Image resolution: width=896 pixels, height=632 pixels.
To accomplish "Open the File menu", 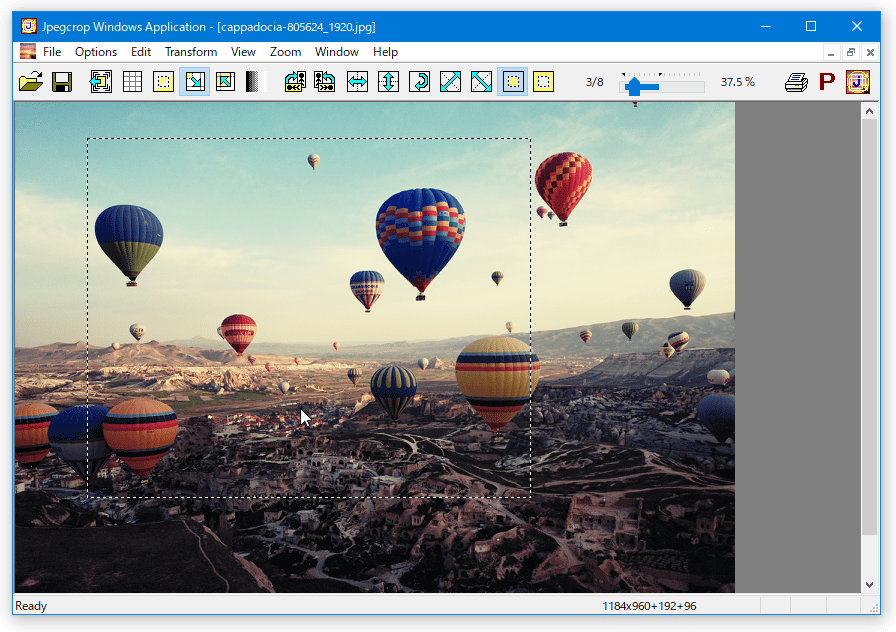I will tap(52, 52).
